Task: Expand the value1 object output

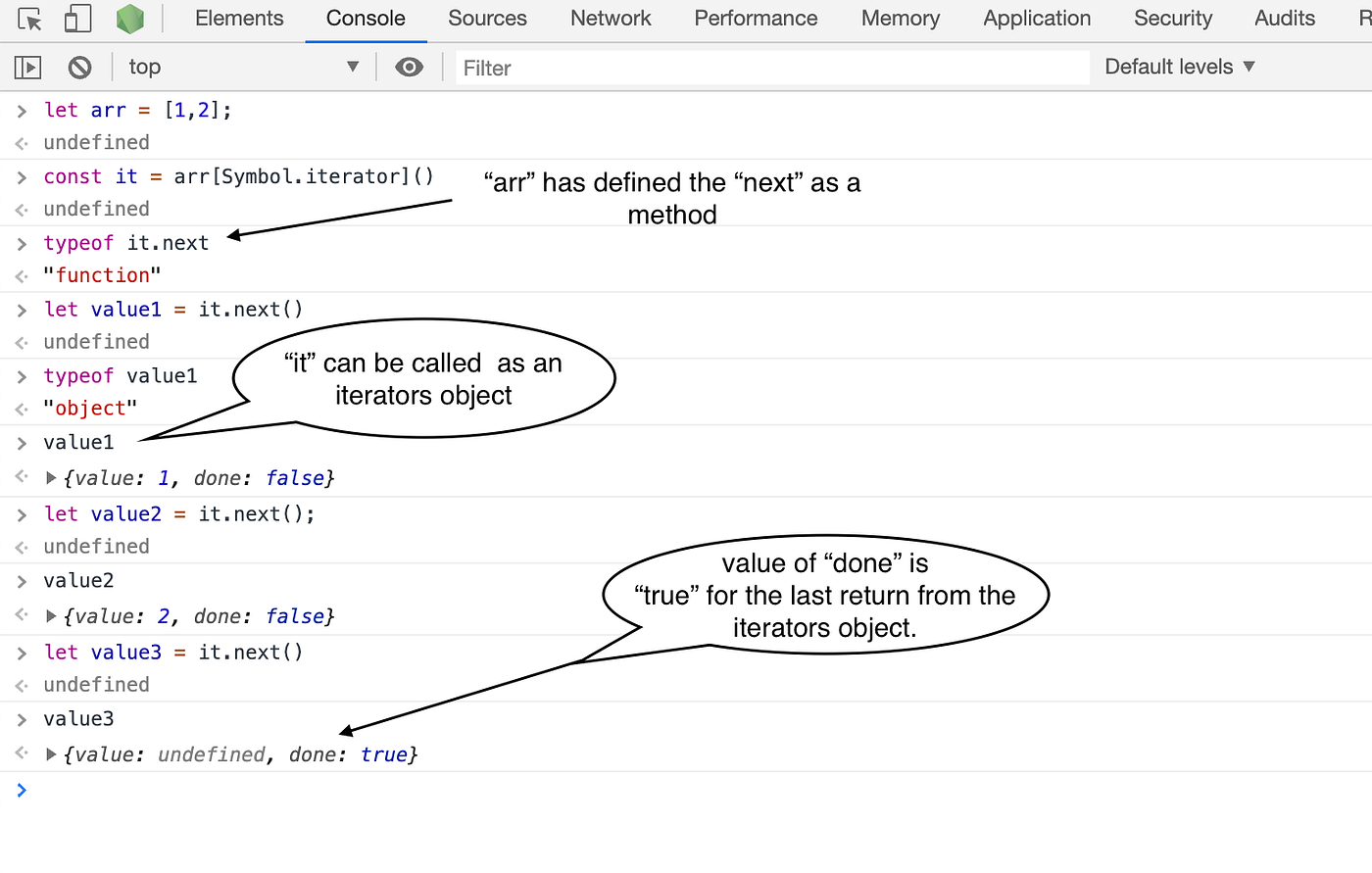Action: coord(49,477)
